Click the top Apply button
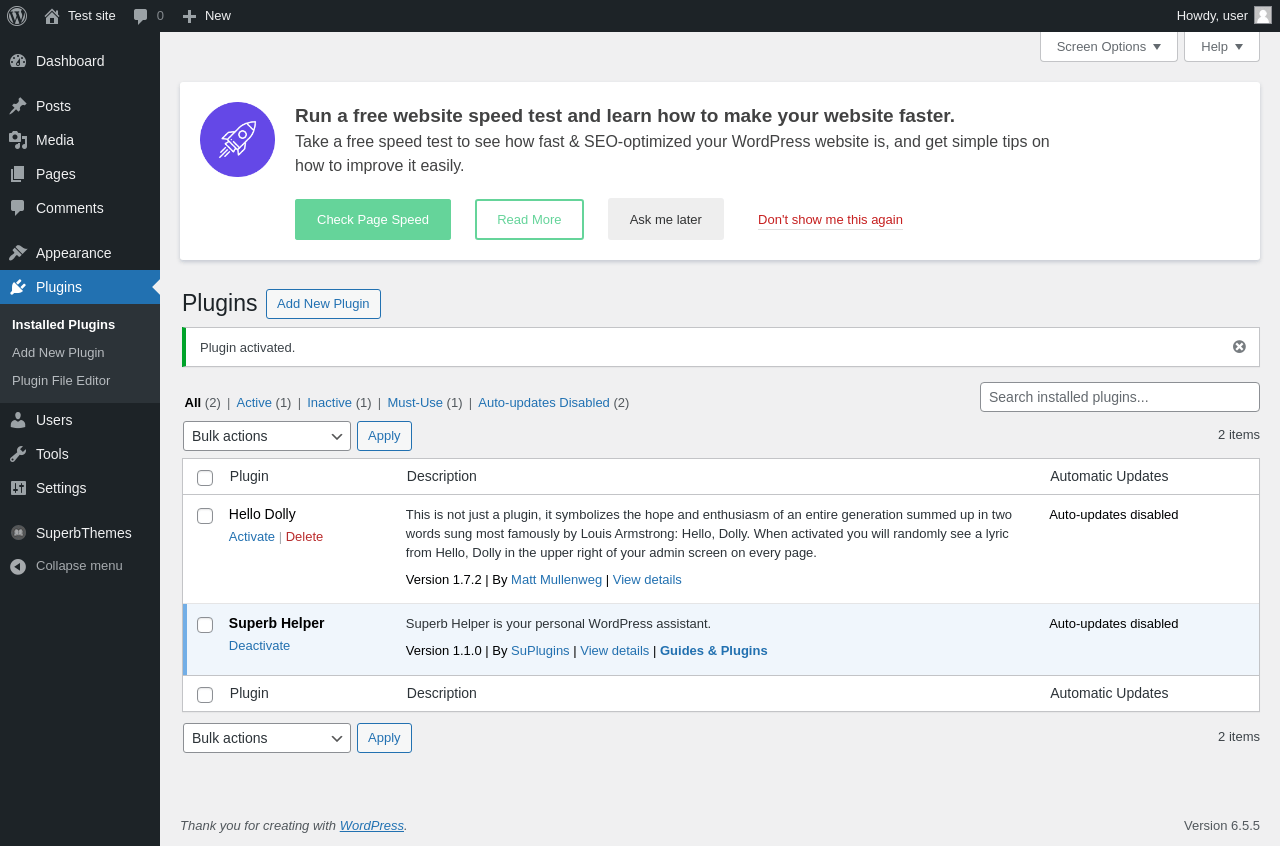 [384, 436]
